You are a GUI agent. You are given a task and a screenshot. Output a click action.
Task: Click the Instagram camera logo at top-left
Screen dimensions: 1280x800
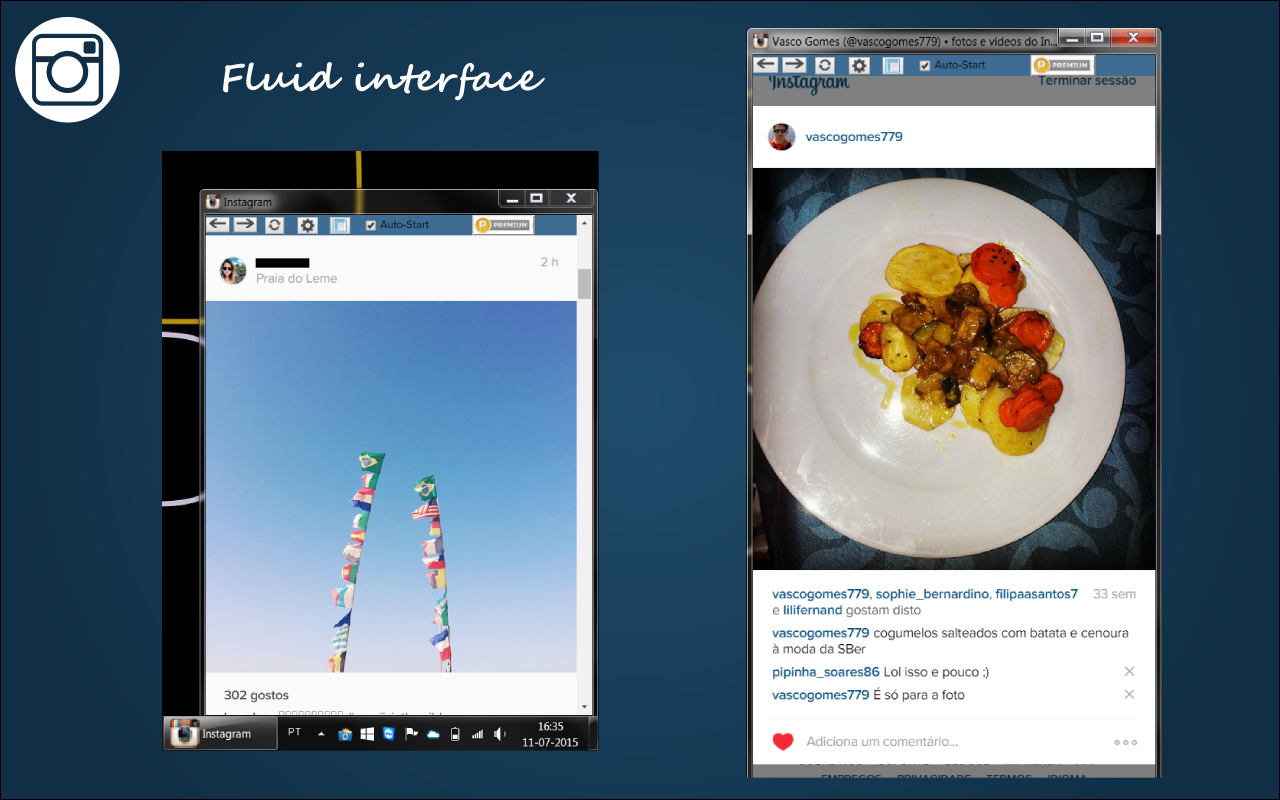coord(68,70)
